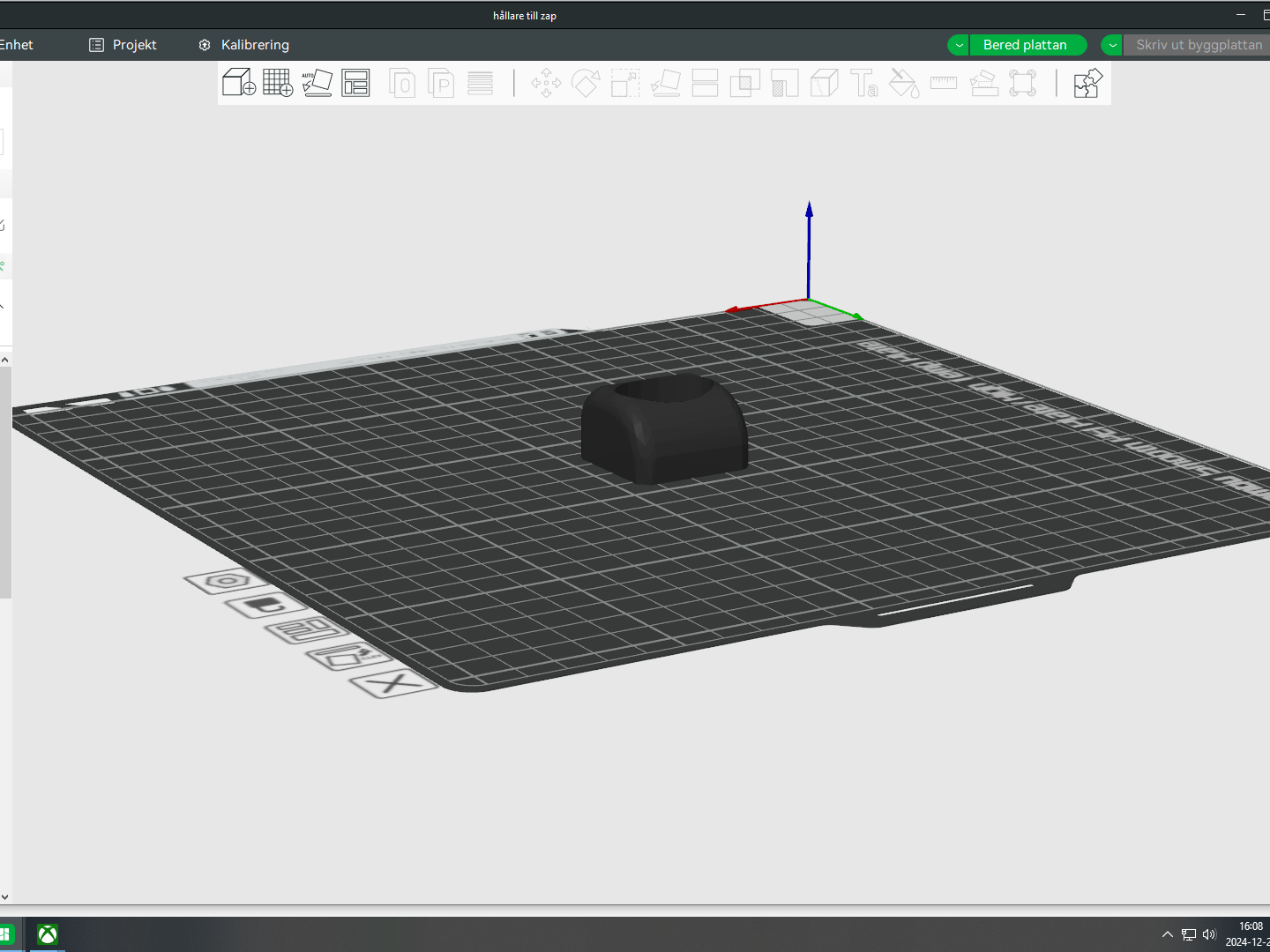Switch to the Enhet tab
The width and height of the screenshot is (1270, 952).
pos(17,45)
